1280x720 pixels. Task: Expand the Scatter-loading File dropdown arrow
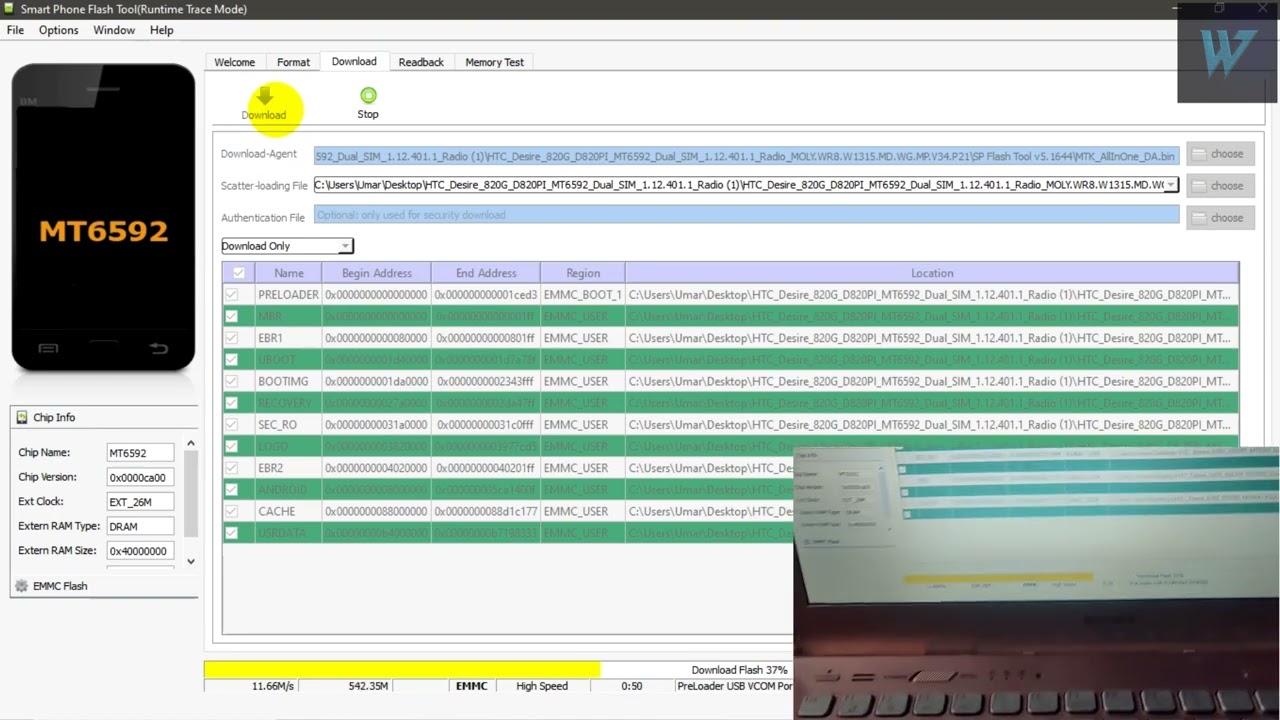[1171, 185]
